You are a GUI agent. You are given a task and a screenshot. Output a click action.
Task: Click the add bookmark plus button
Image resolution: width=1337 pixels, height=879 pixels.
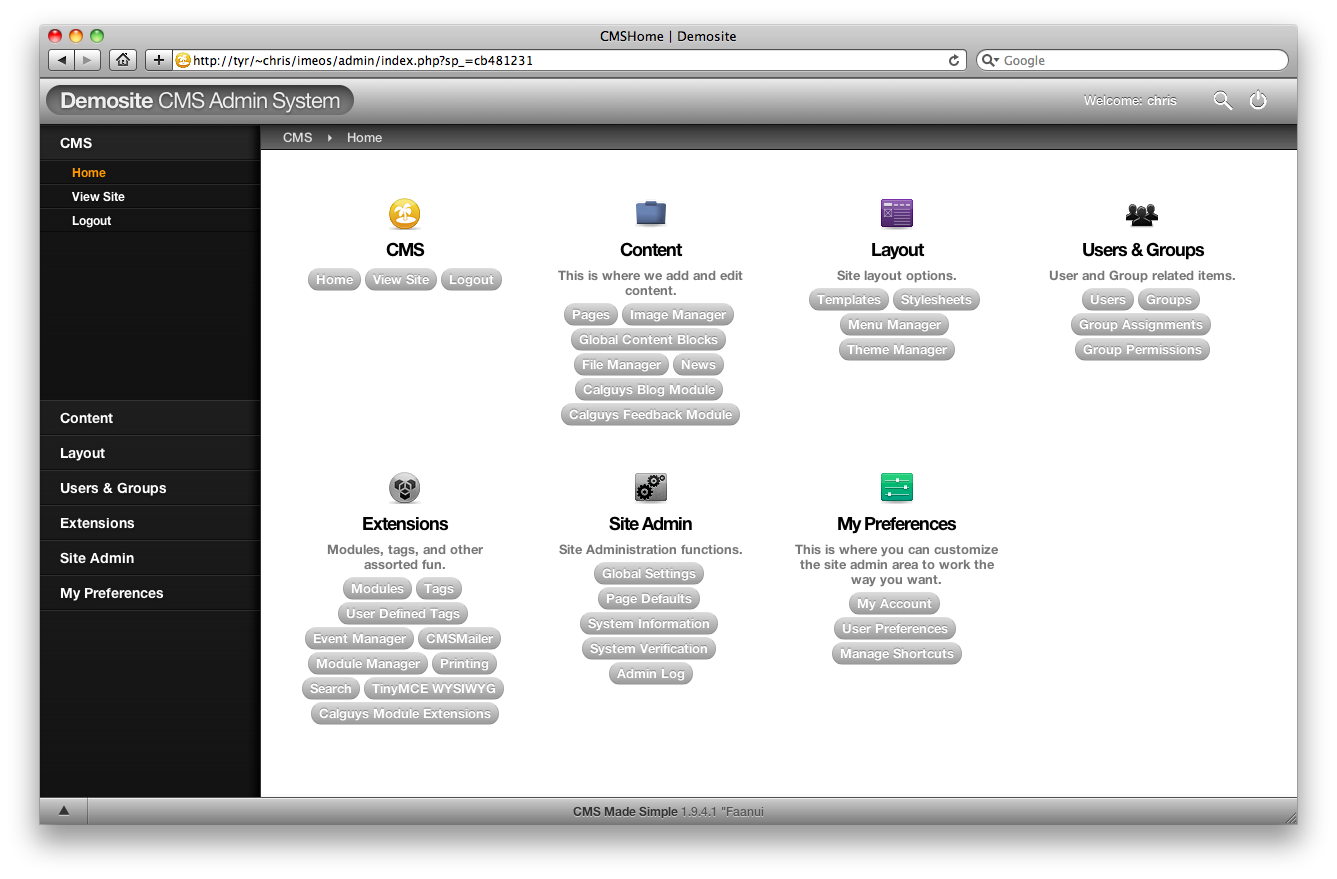tap(158, 60)
